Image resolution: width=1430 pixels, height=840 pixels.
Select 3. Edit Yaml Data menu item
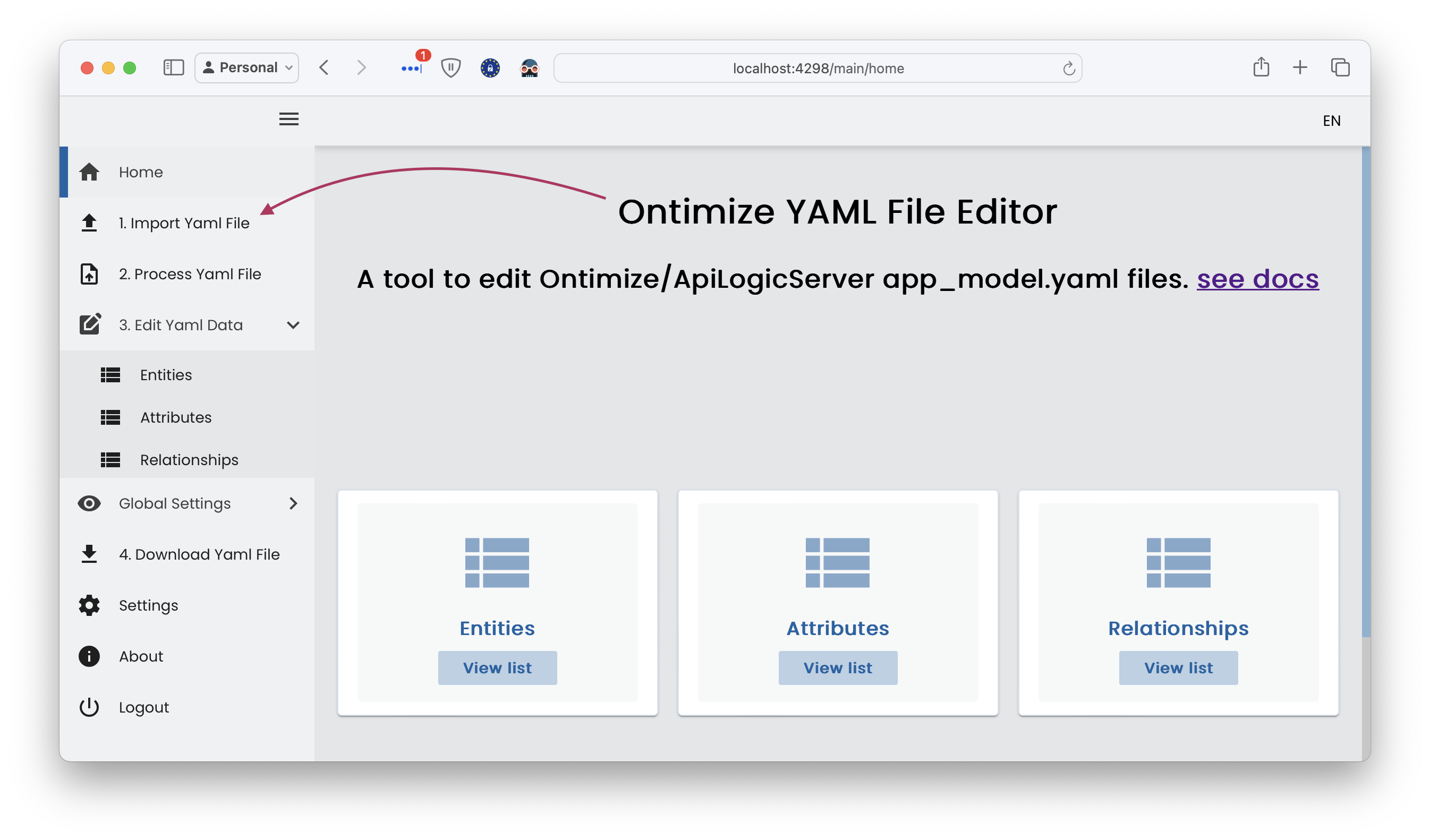[188, 325]
